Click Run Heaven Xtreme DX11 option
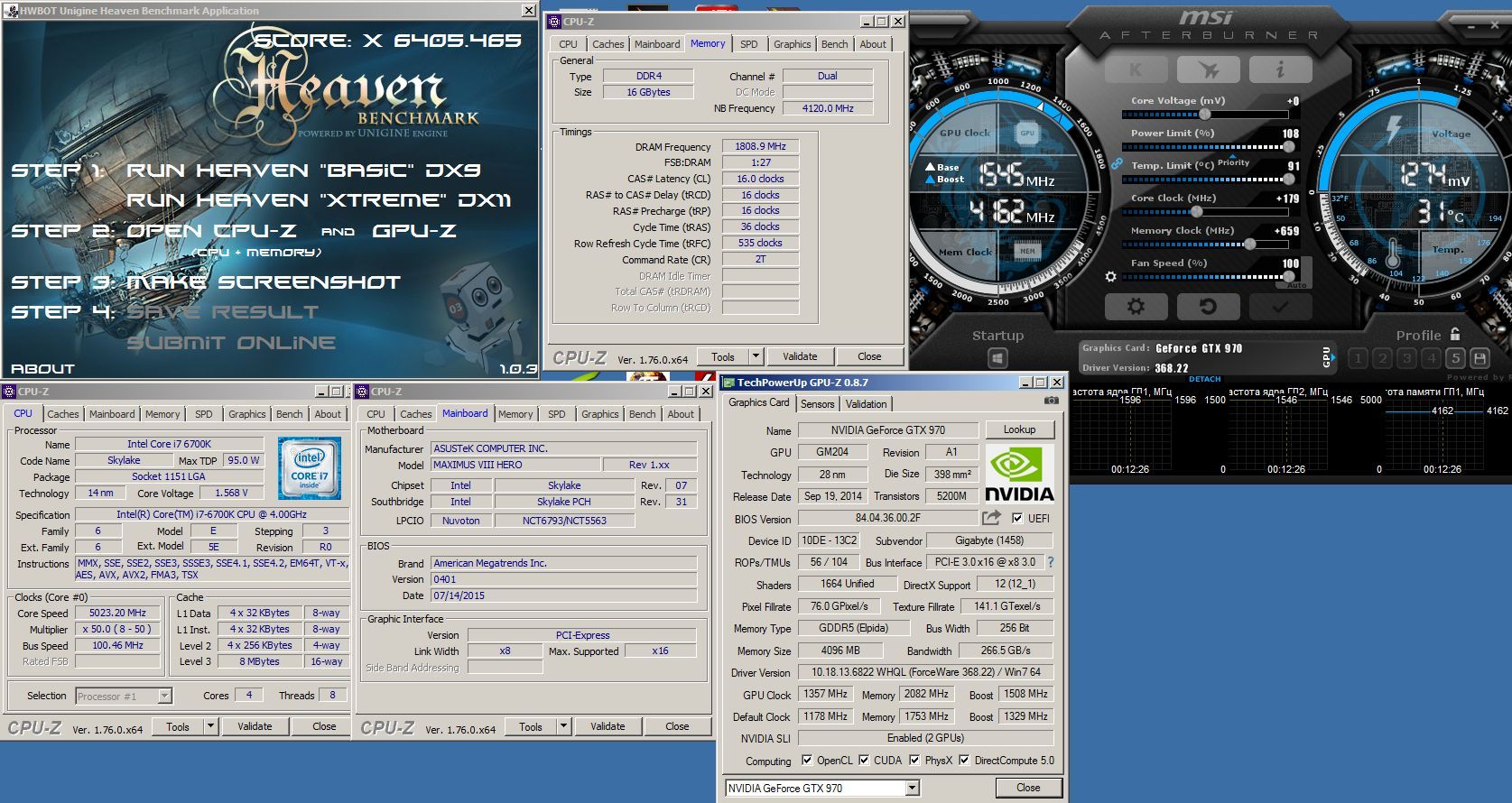The image size is (1512, 803). (x=319, y=200)
